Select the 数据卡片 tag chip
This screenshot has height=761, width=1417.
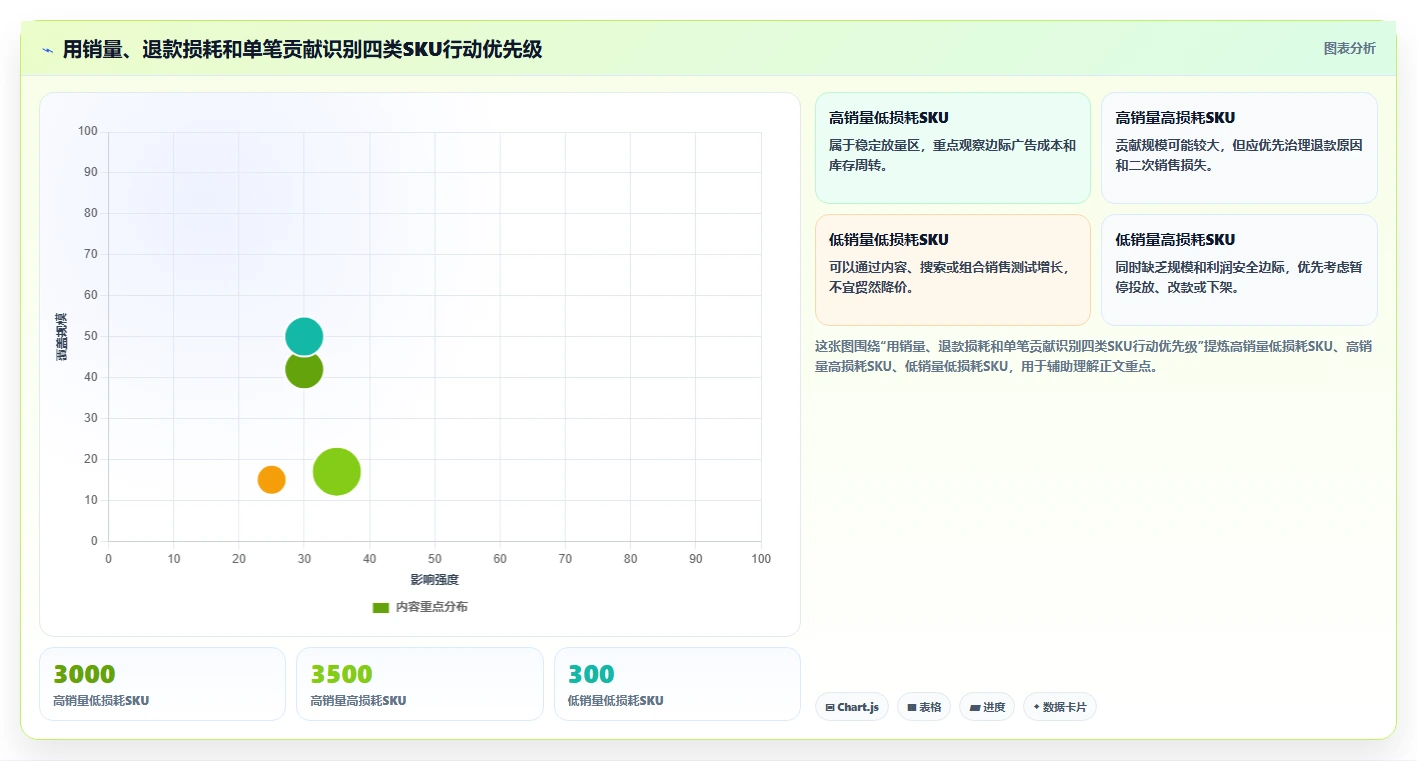1060,707
